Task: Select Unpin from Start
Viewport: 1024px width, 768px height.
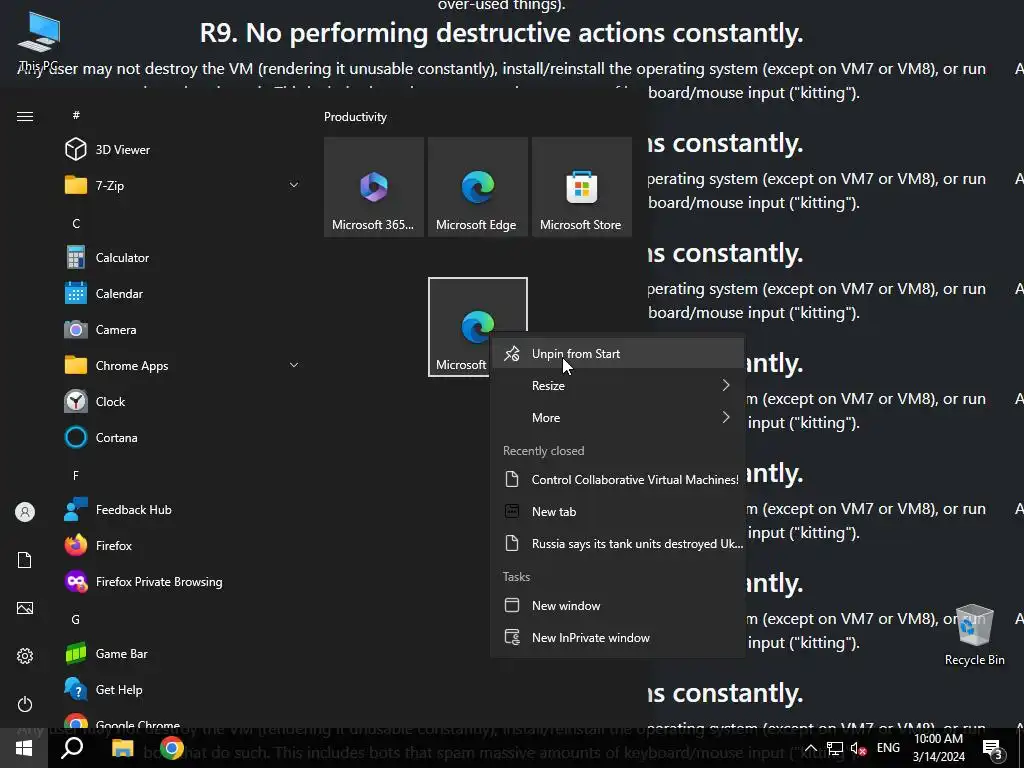Action: 617,353
